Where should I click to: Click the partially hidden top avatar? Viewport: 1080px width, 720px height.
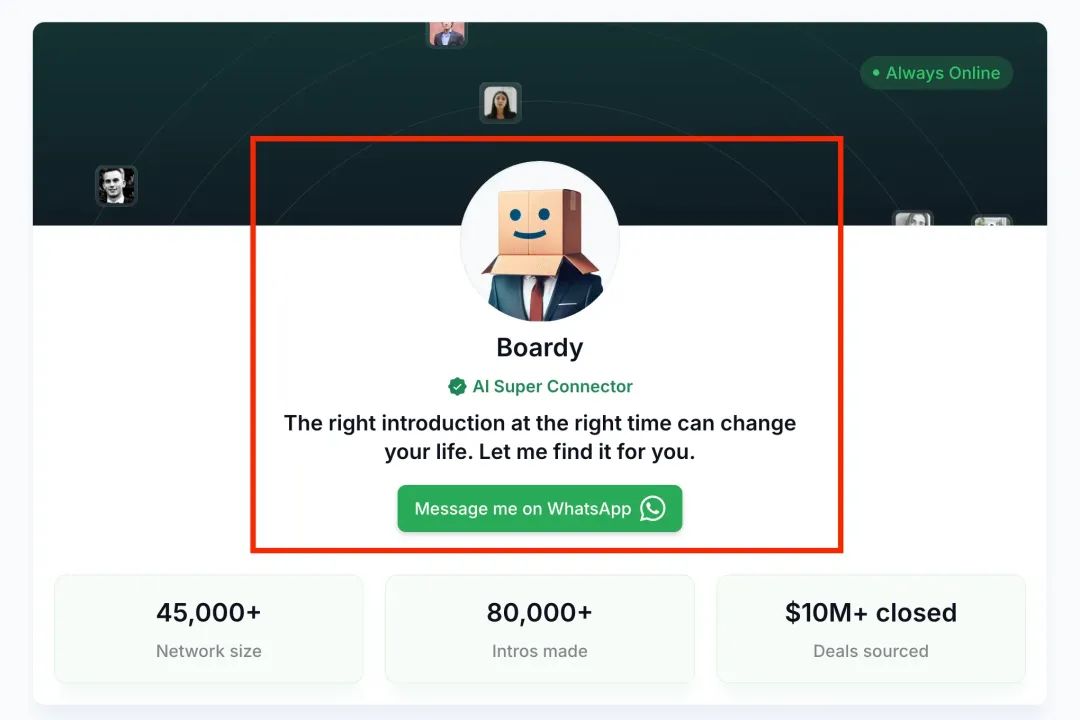click(x=447, y=34)
